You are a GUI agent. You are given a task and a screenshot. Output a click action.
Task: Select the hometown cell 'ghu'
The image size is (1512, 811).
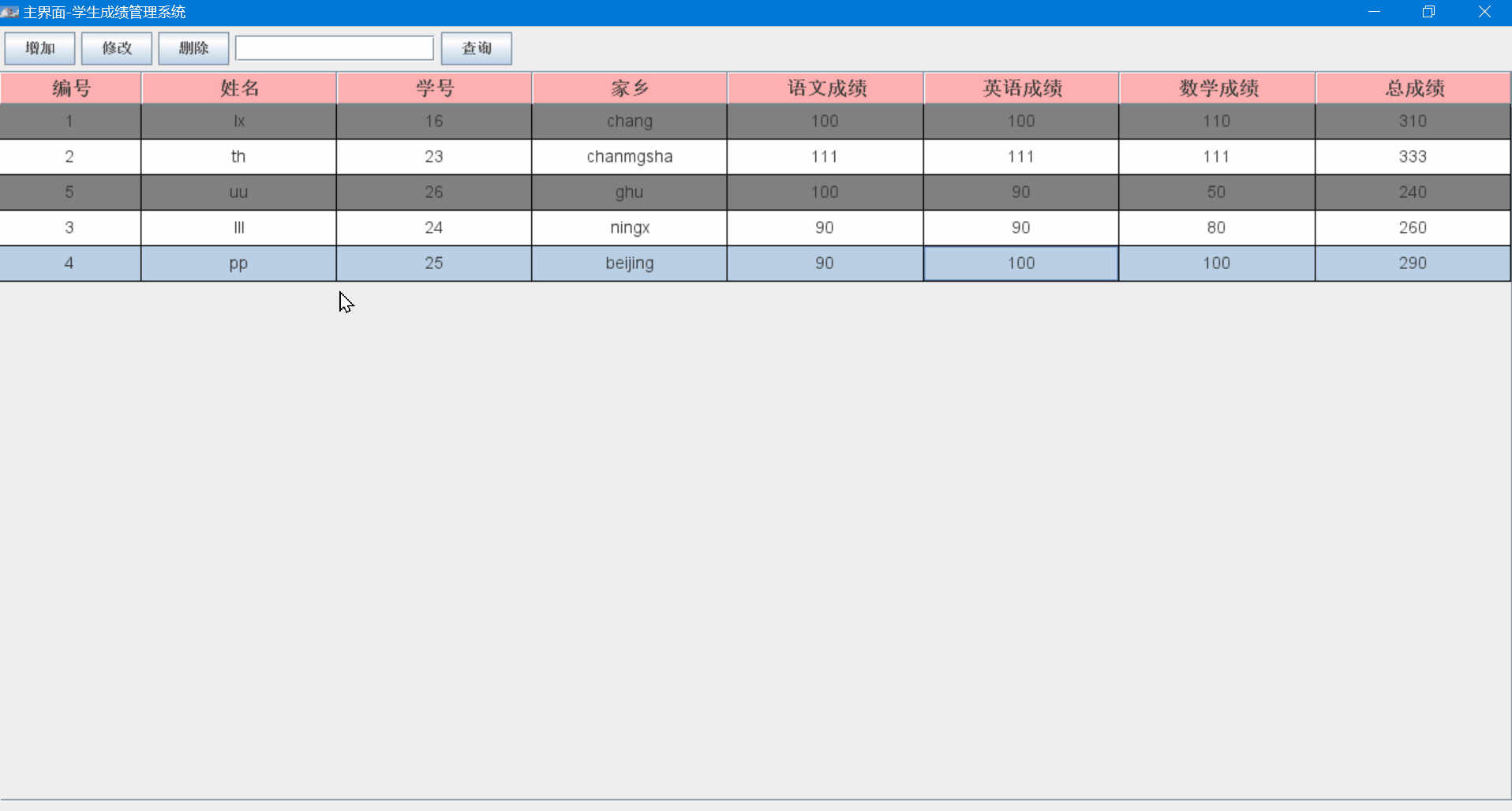630,192
